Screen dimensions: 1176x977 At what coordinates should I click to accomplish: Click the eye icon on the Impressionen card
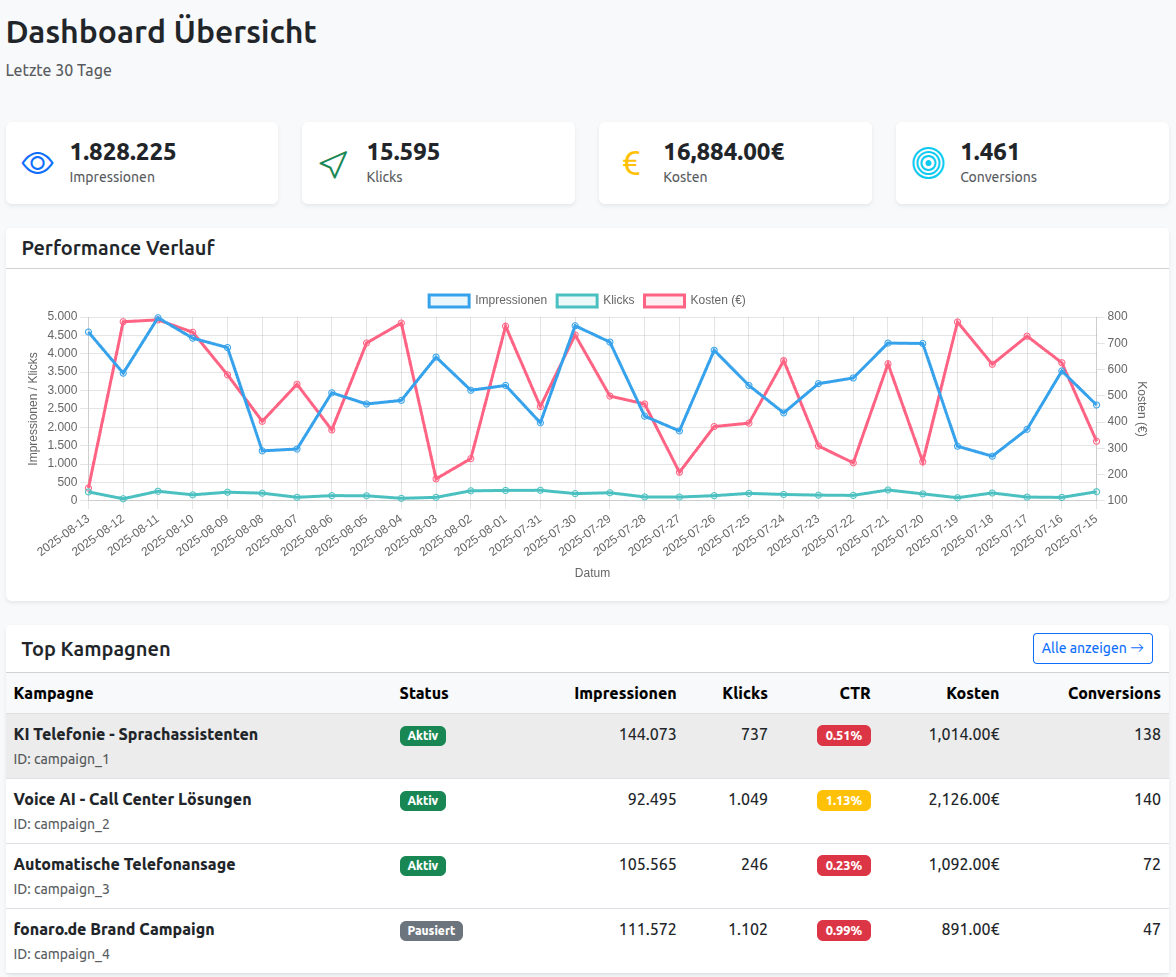(38, 162)
